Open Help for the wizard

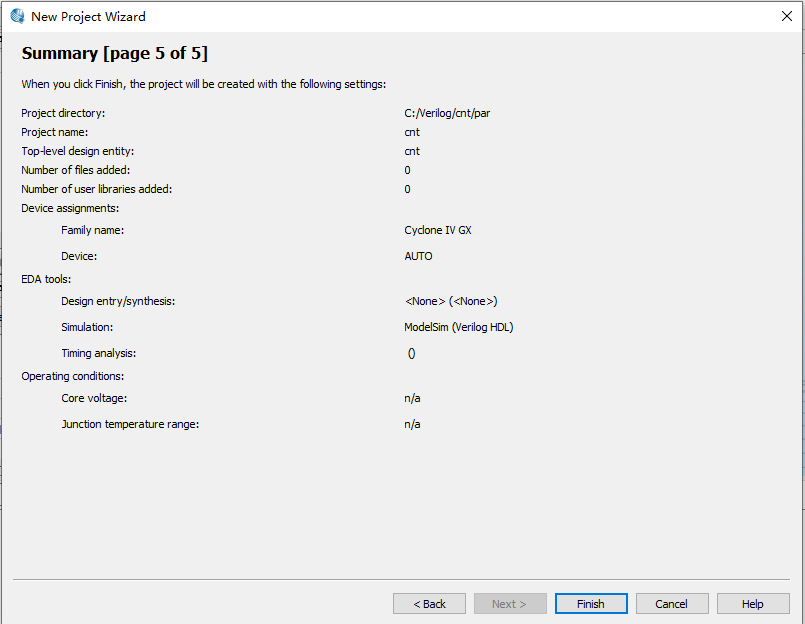coord(753,603)
